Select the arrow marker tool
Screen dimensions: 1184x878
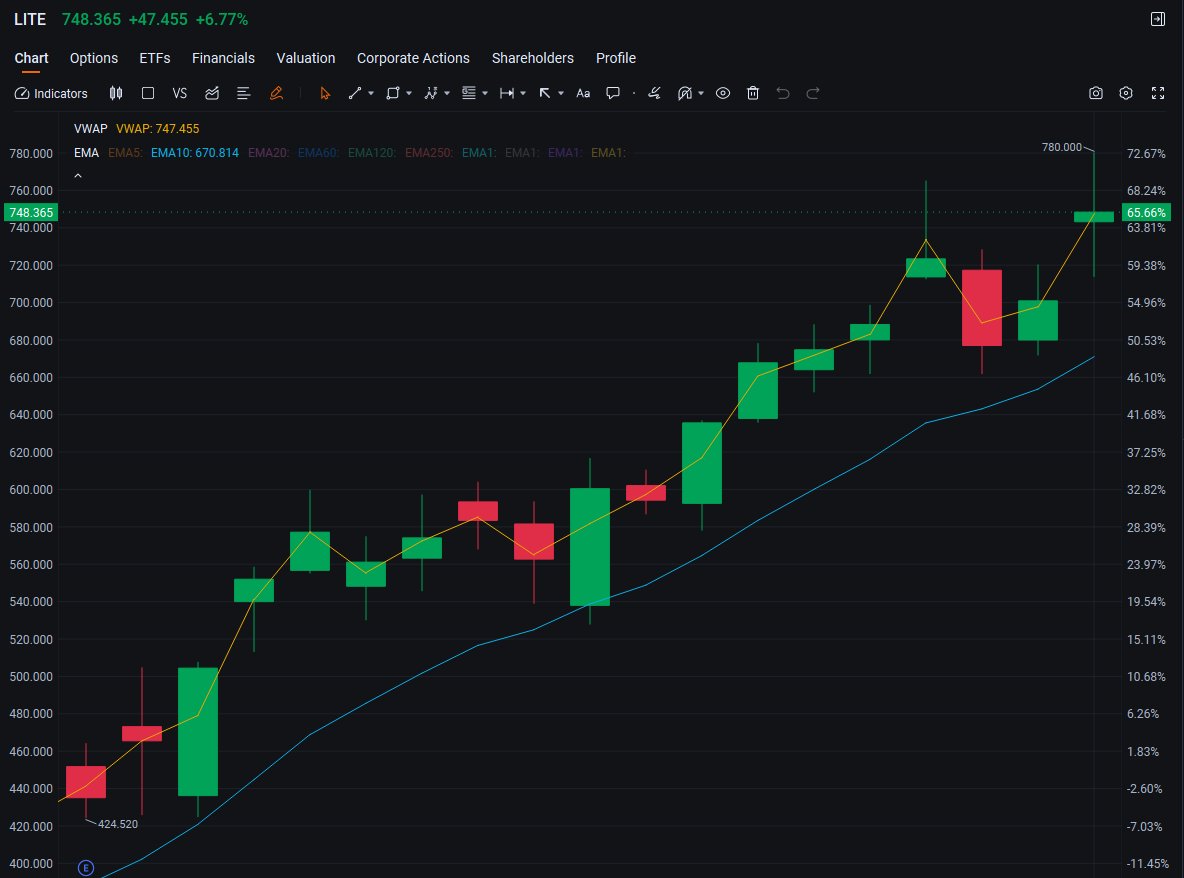tap(544, 94)
